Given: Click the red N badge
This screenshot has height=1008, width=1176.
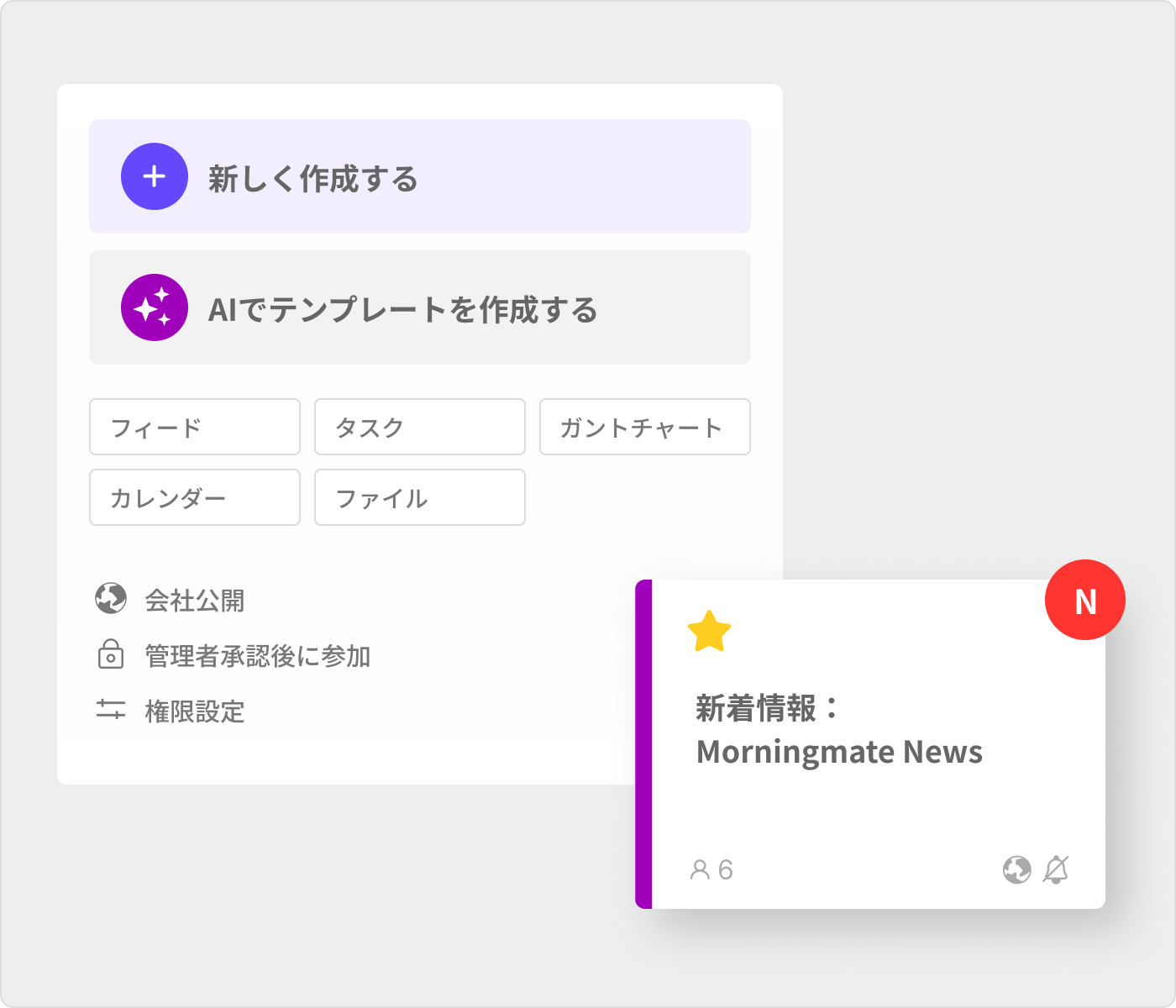Looking at the screenshot, I should (x=1084, y=601).
